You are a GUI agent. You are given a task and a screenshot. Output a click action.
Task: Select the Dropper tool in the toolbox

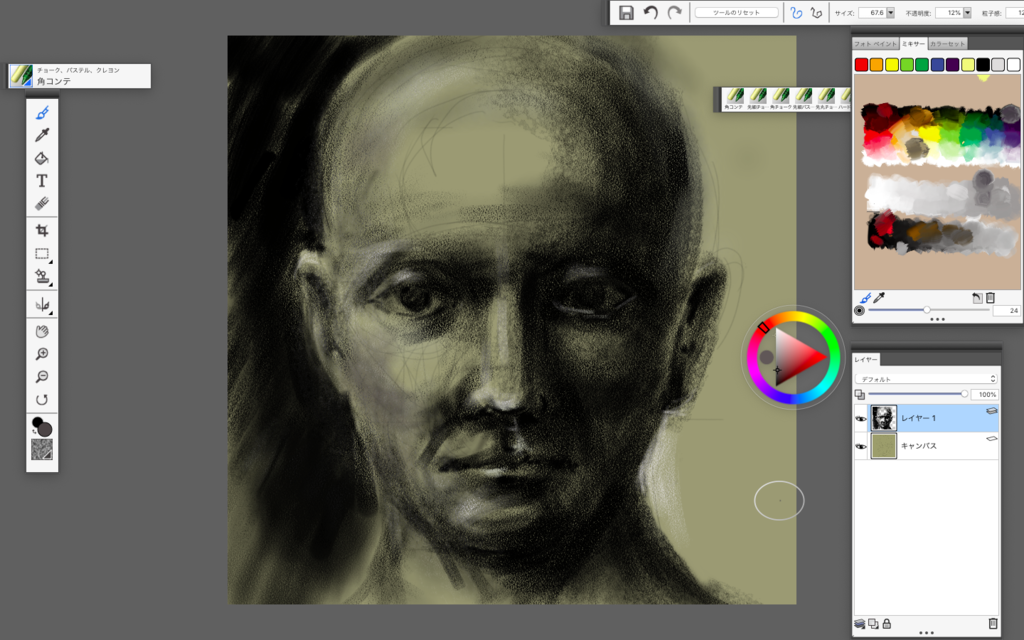pos(42,135)
